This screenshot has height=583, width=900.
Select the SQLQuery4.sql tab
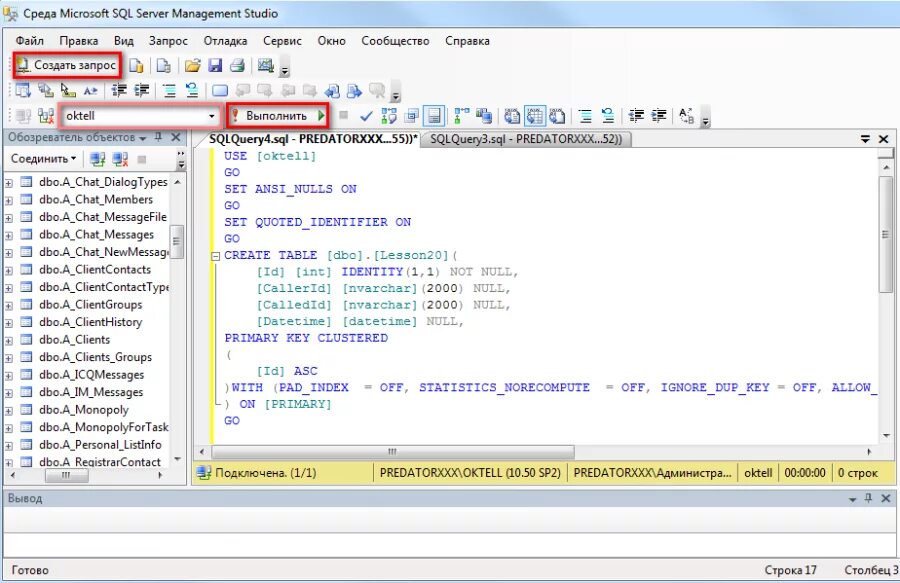(312, 139)
